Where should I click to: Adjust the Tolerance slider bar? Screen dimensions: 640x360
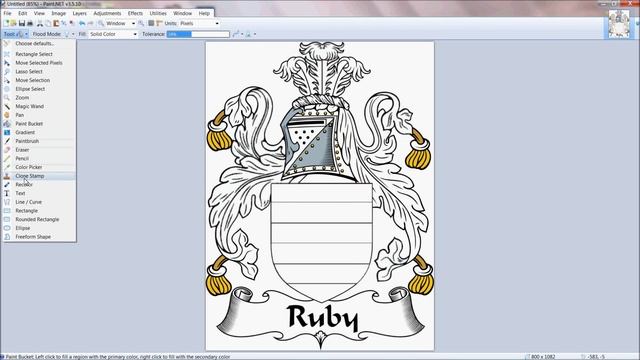click(x=198, y=34)
